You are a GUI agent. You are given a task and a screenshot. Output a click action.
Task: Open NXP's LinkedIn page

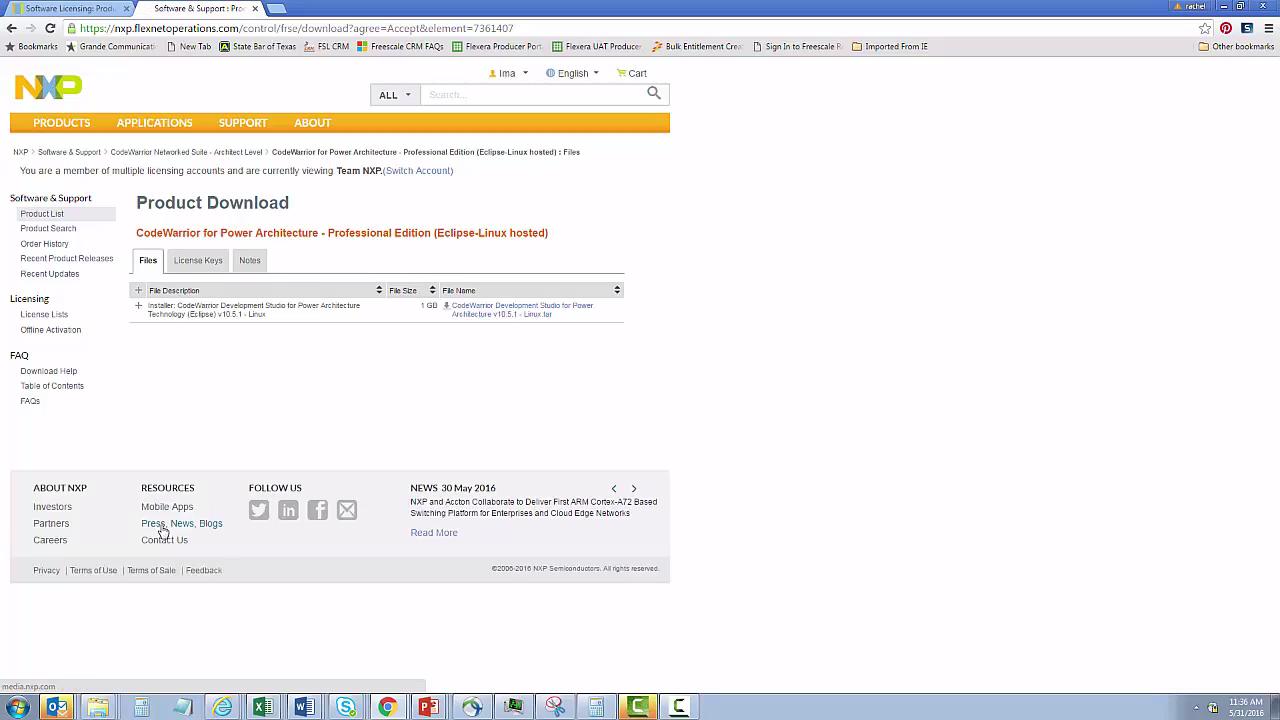pyautogui.click(x=288, y=510)
